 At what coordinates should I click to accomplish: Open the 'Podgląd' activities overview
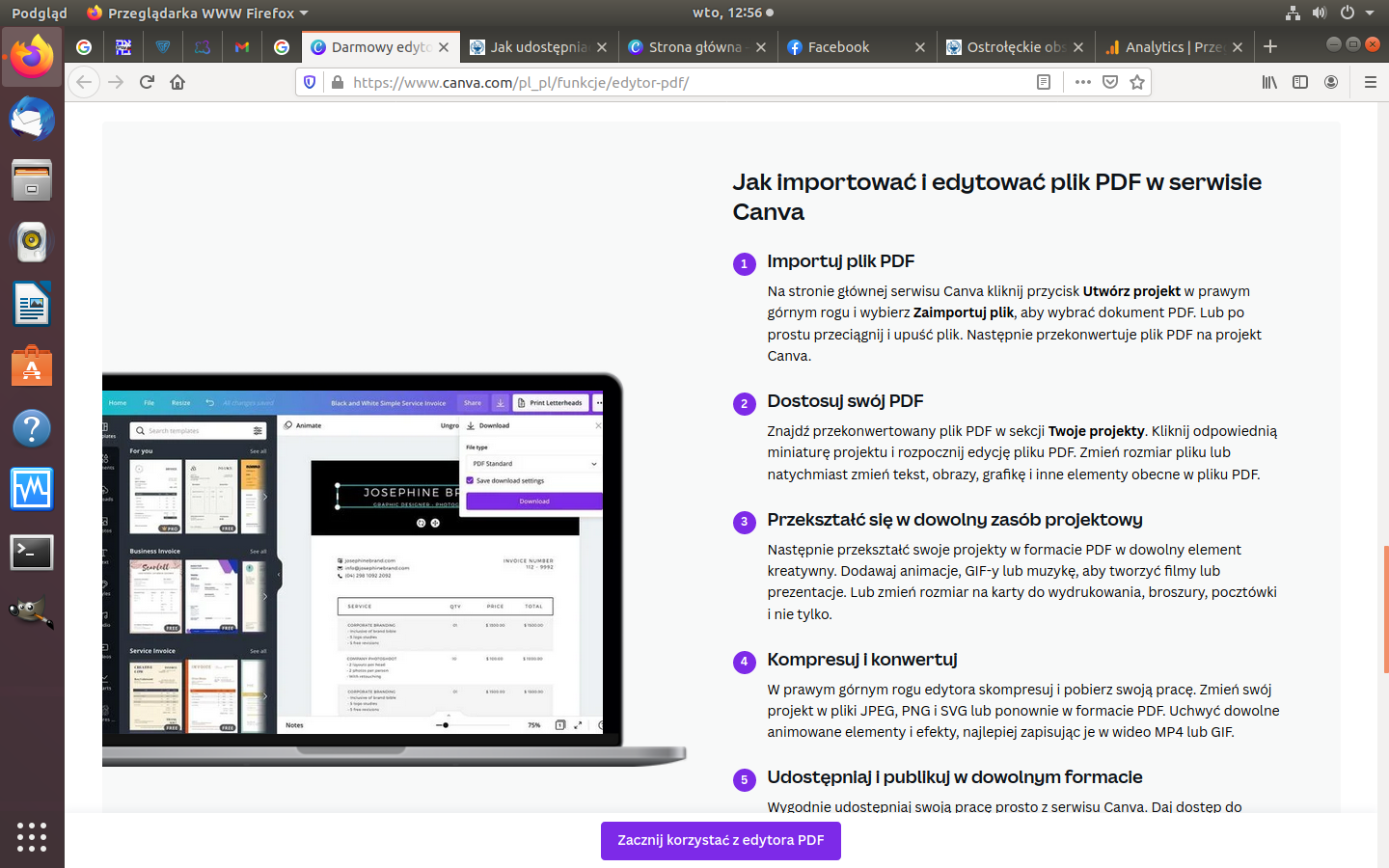pos(39,13)
